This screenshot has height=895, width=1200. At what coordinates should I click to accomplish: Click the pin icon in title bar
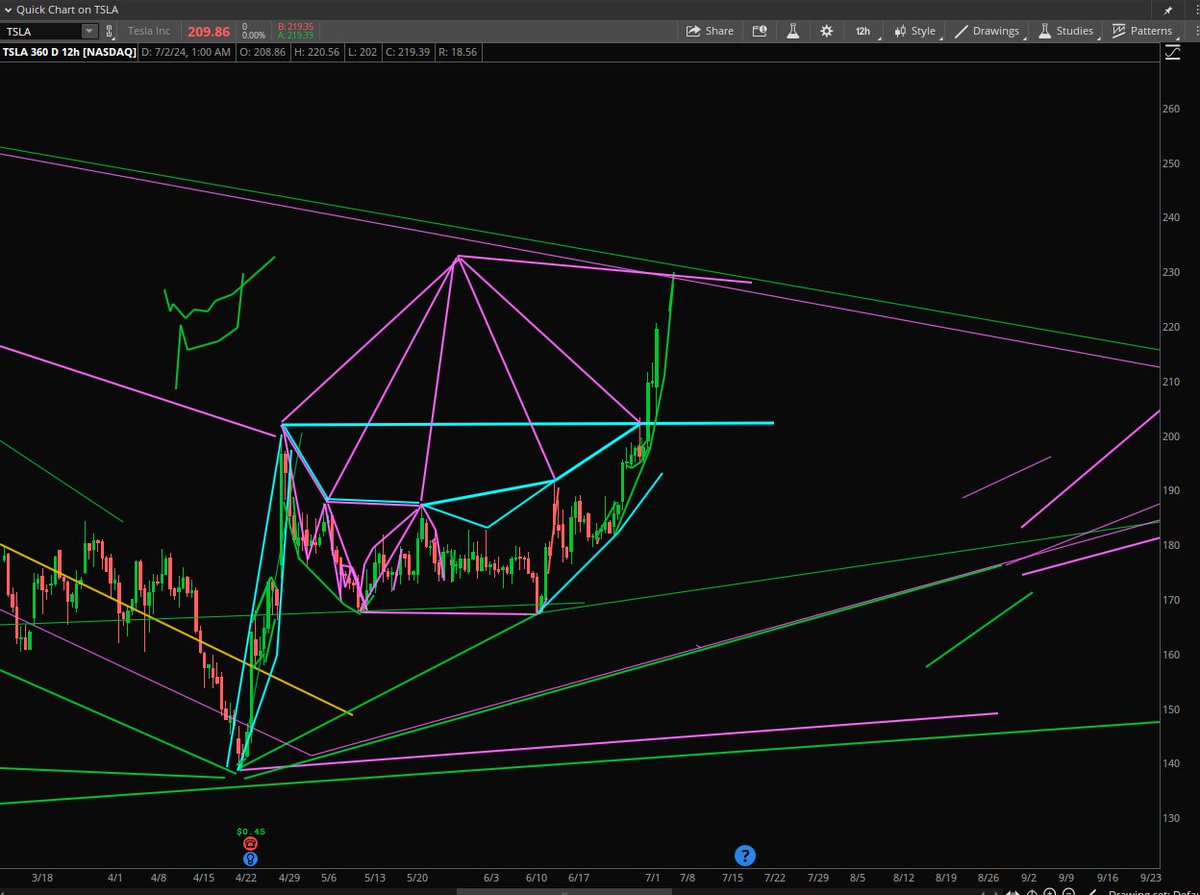coord(1168,10)
